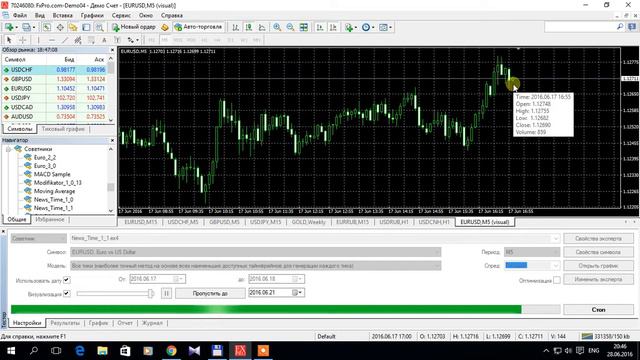Open the 'Советники' type dropdown in tester
Image resolution: width=640 pixels, height=360 pixels.
tap(38, 238)
